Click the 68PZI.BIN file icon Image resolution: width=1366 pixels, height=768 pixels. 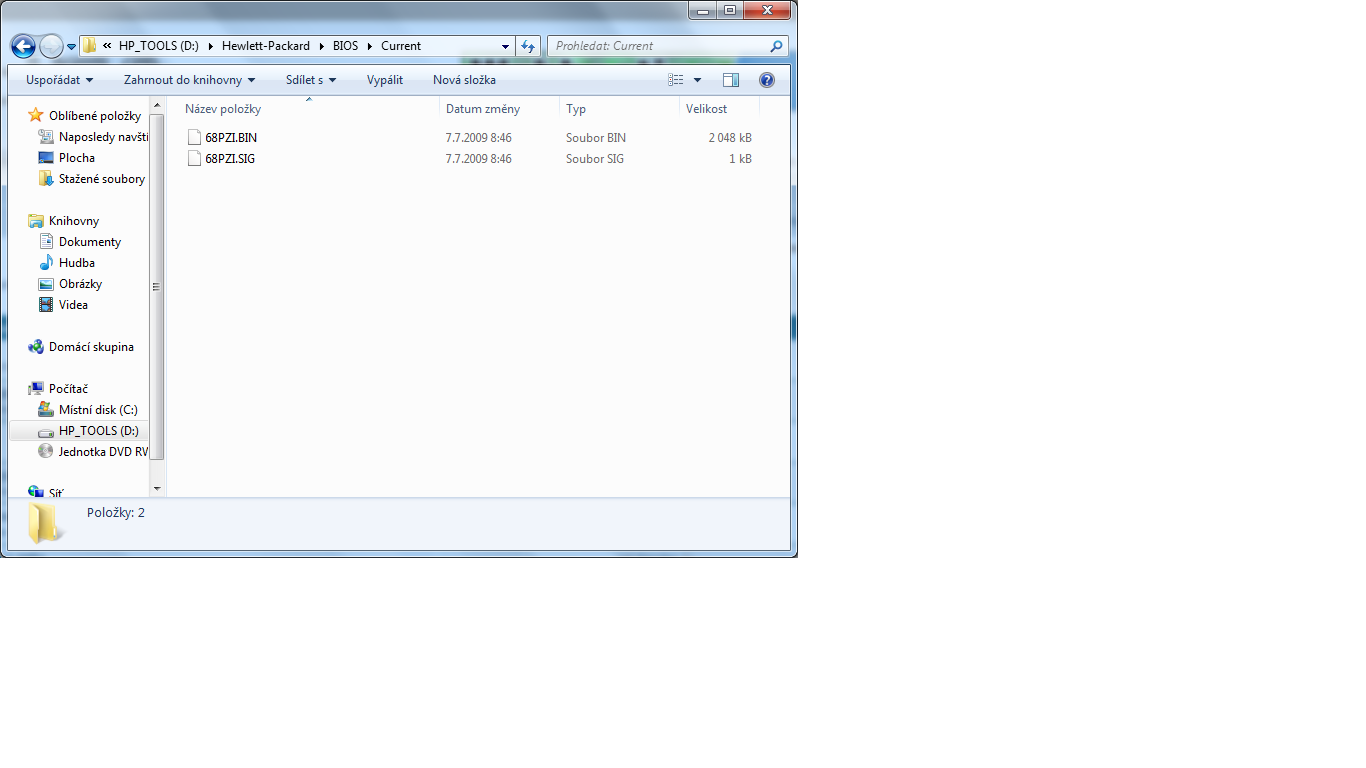pyautogui.click(x=194, y=138)
